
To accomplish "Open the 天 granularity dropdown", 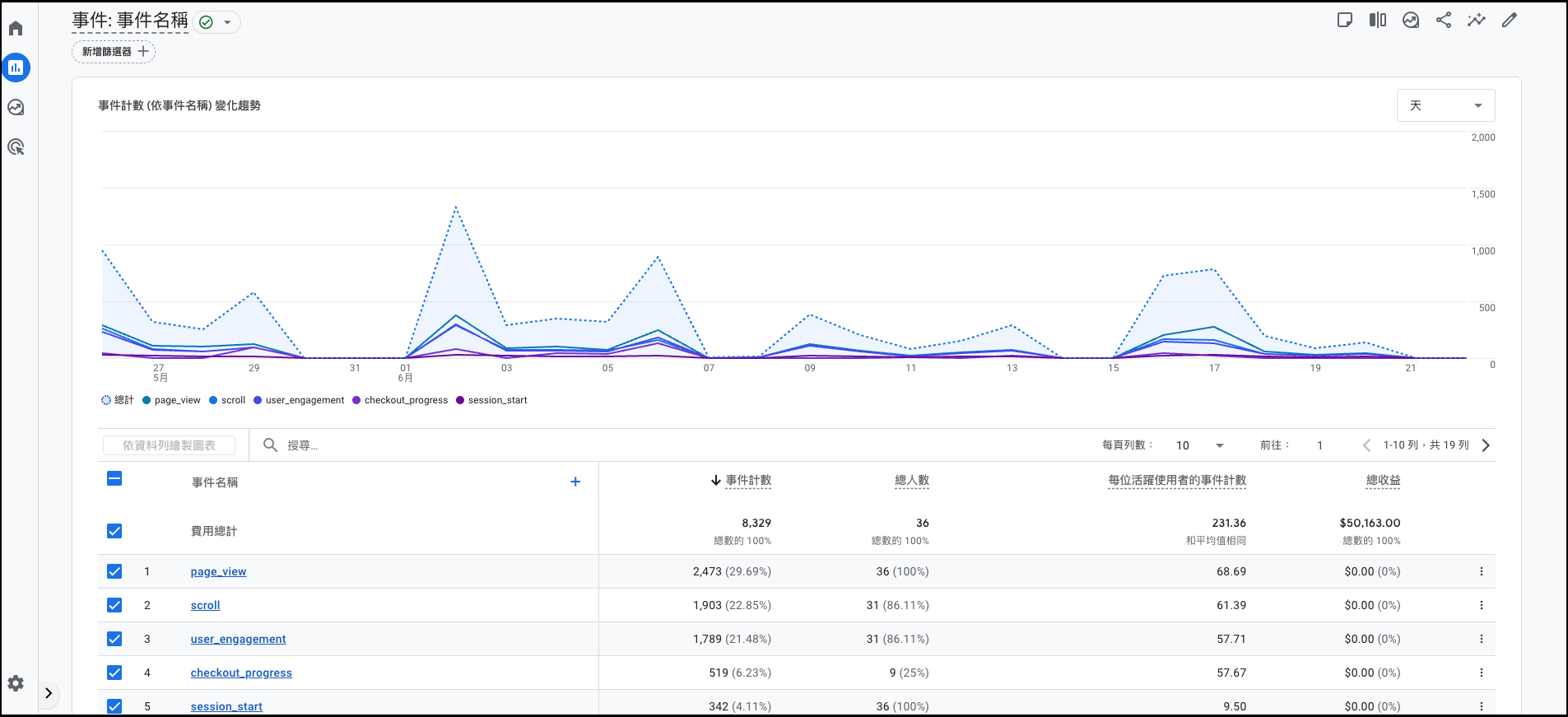I will (1445, 105).
